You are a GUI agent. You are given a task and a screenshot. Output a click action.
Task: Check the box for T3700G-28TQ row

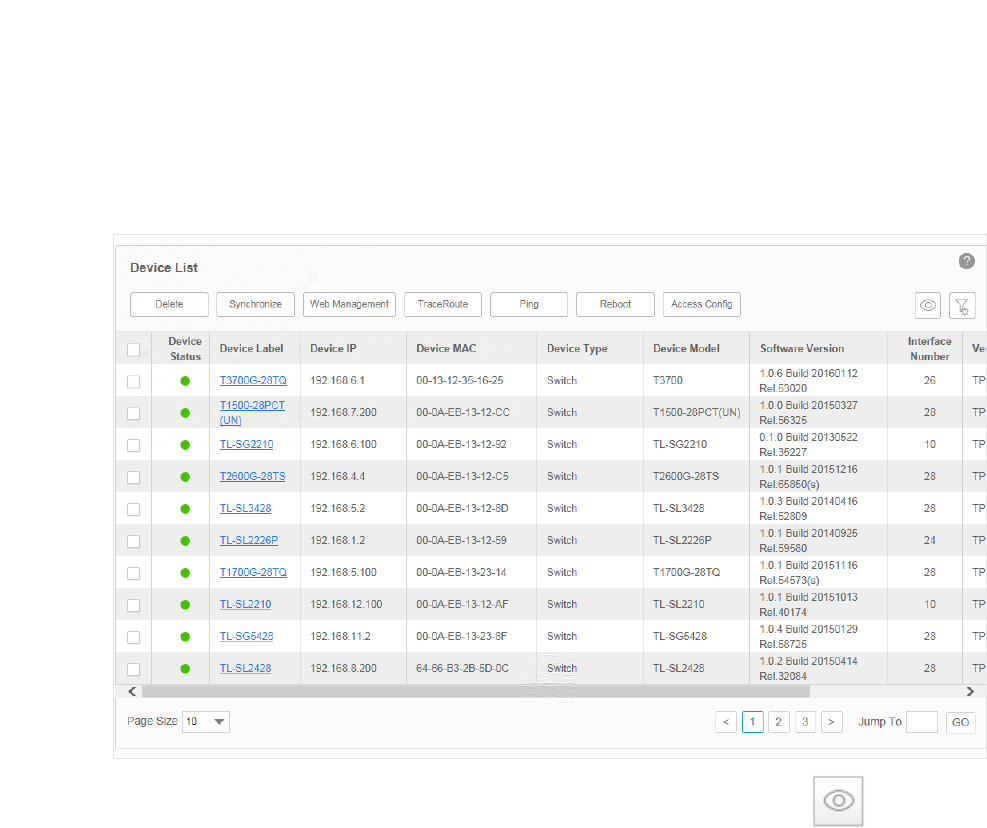133,382
